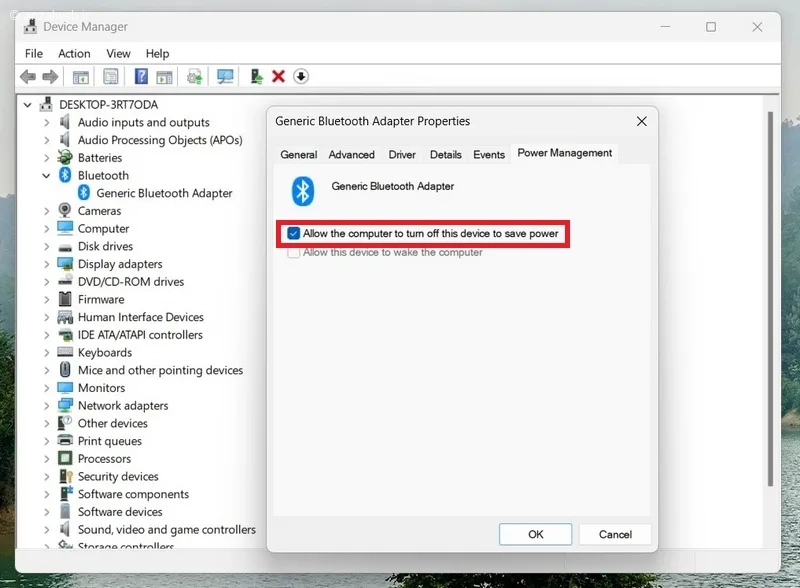Uninstall device with red X icon

279,77
